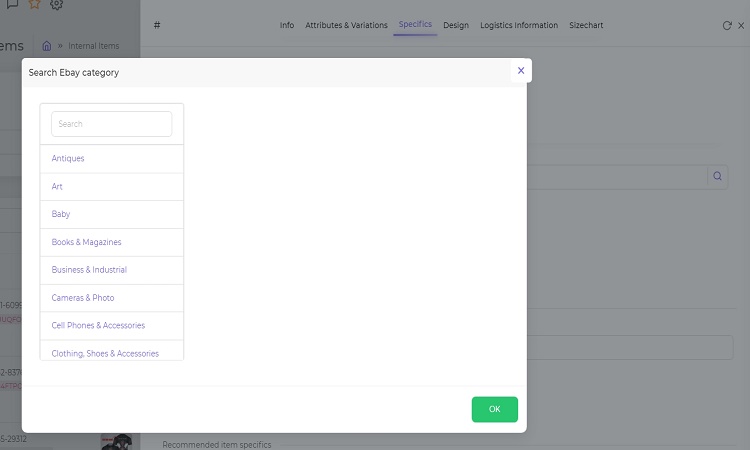Click the refresh icon in the panel header
The width and height of the screenshot is (750, 450).
pyautogui.click(x=727, y=26)
